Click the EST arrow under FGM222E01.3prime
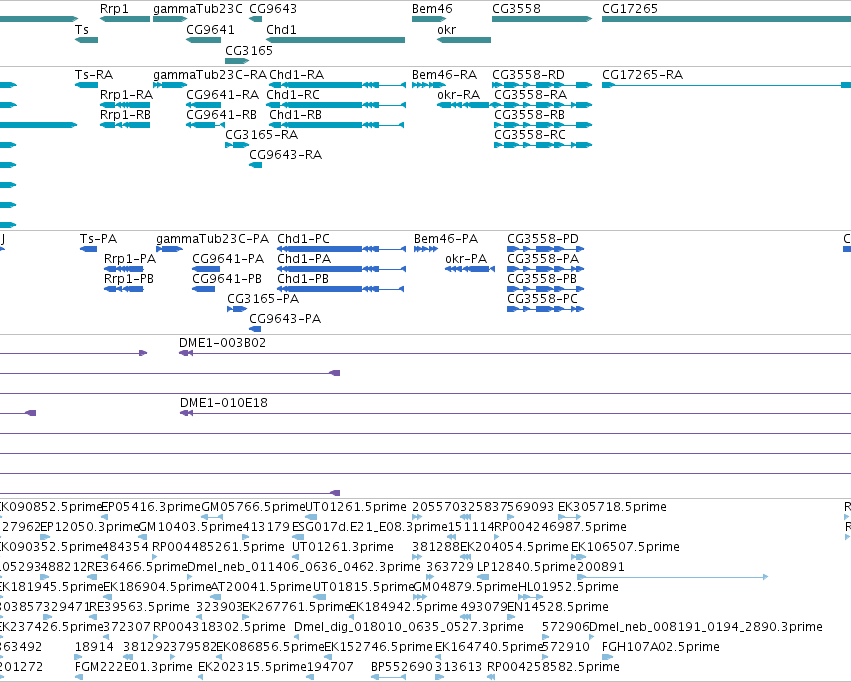The image size is (851, 682). pos(79,677)
